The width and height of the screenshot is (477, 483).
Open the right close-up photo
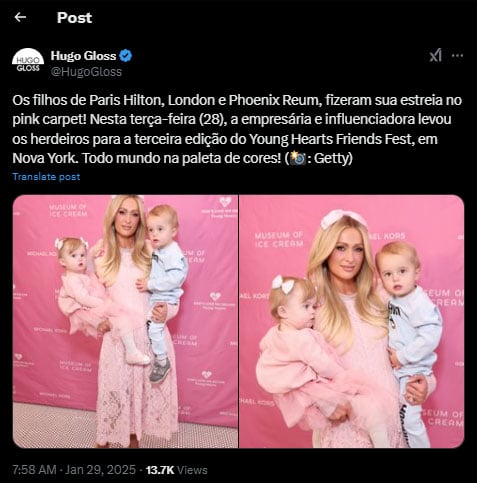[352, 321]
